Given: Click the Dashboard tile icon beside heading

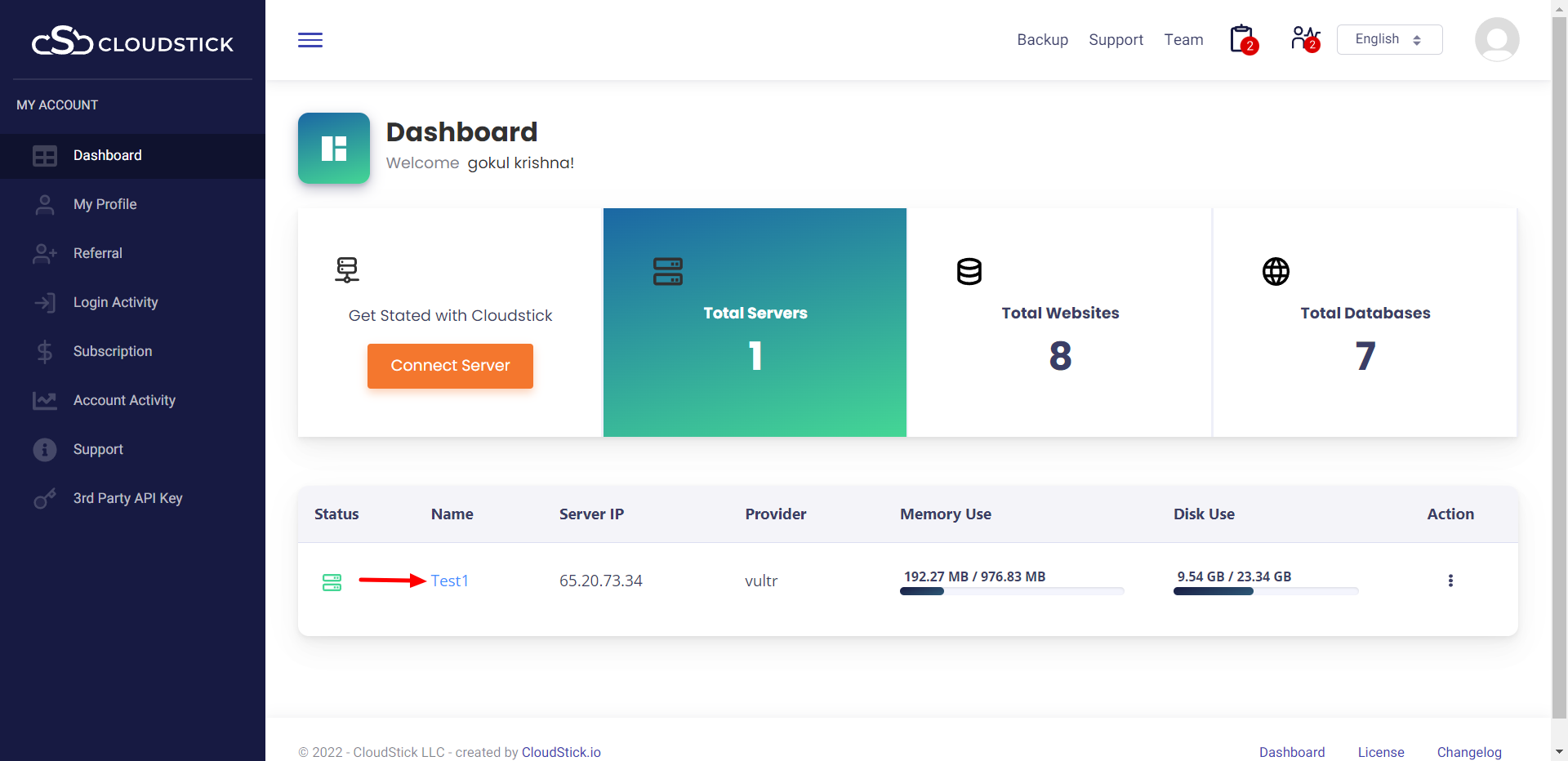Looking at the screenshot, I should point(334,149).
